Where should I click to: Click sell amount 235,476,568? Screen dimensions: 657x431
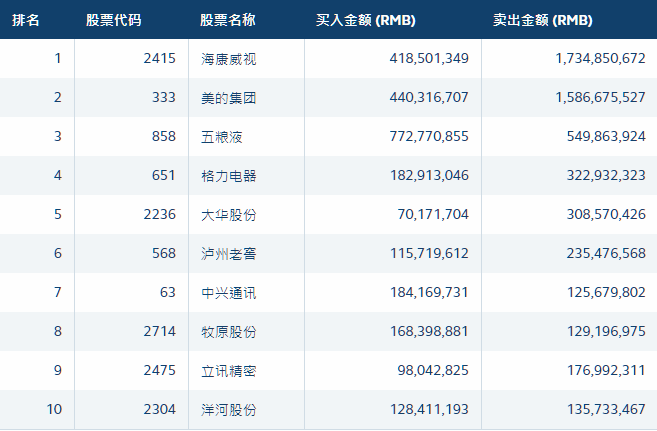click(606, 253)
